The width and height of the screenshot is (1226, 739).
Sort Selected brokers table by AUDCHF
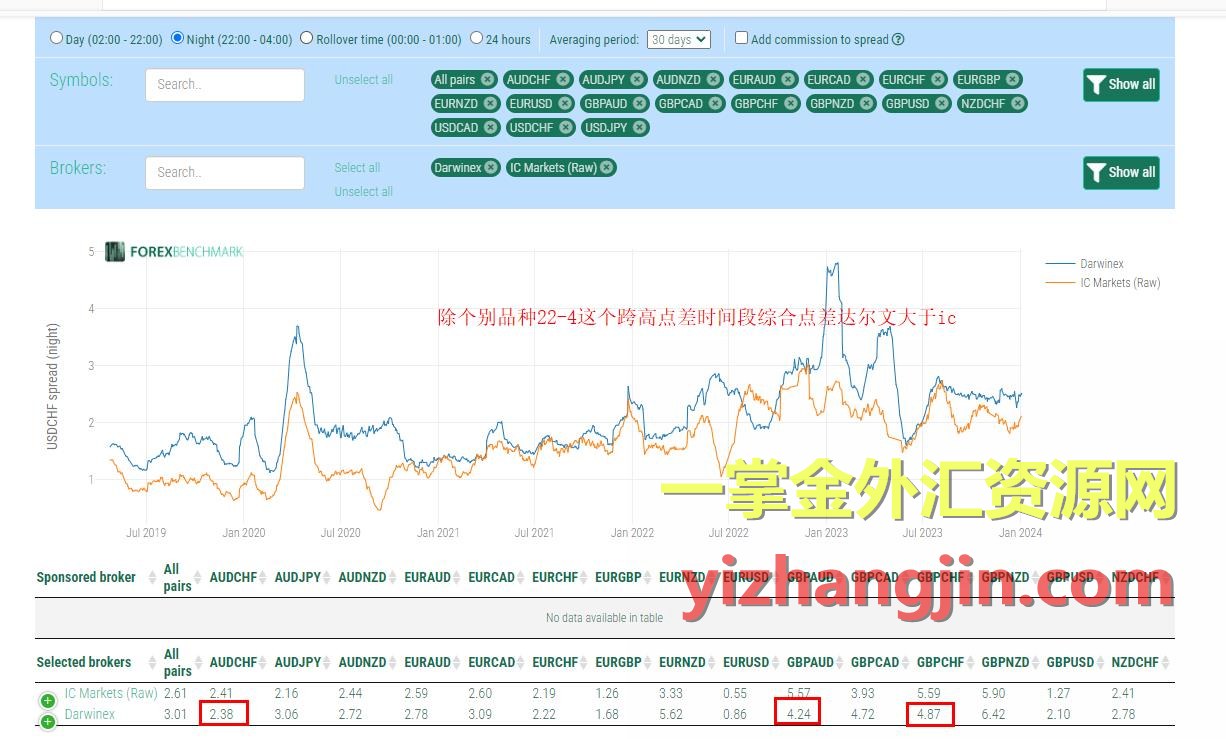pyautogui.click(x=237, y=662)
